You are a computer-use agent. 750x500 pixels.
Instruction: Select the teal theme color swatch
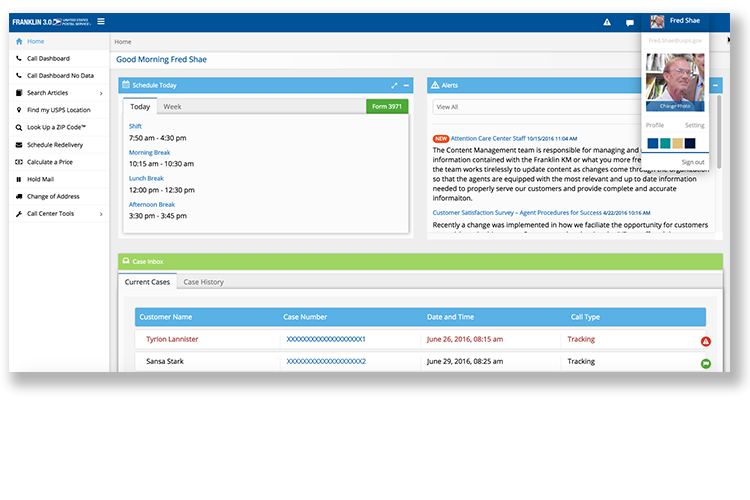[665, 143]
